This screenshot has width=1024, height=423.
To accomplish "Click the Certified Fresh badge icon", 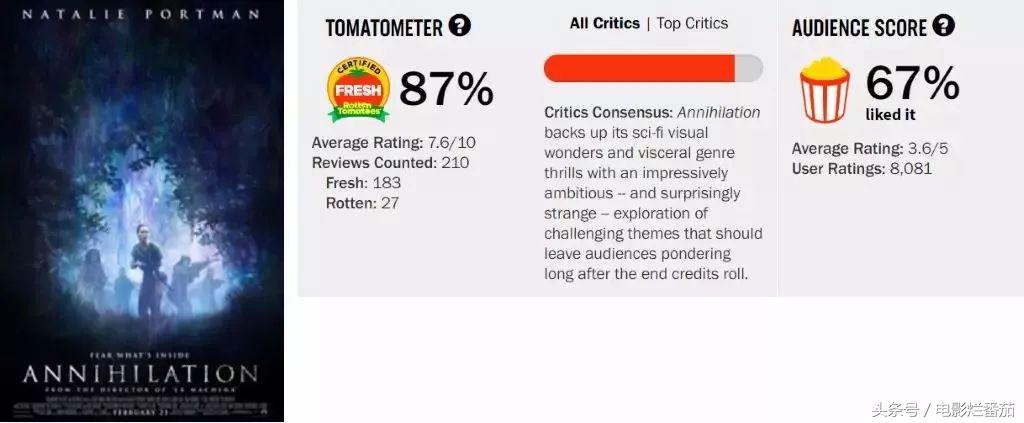I will pos(358,88).
